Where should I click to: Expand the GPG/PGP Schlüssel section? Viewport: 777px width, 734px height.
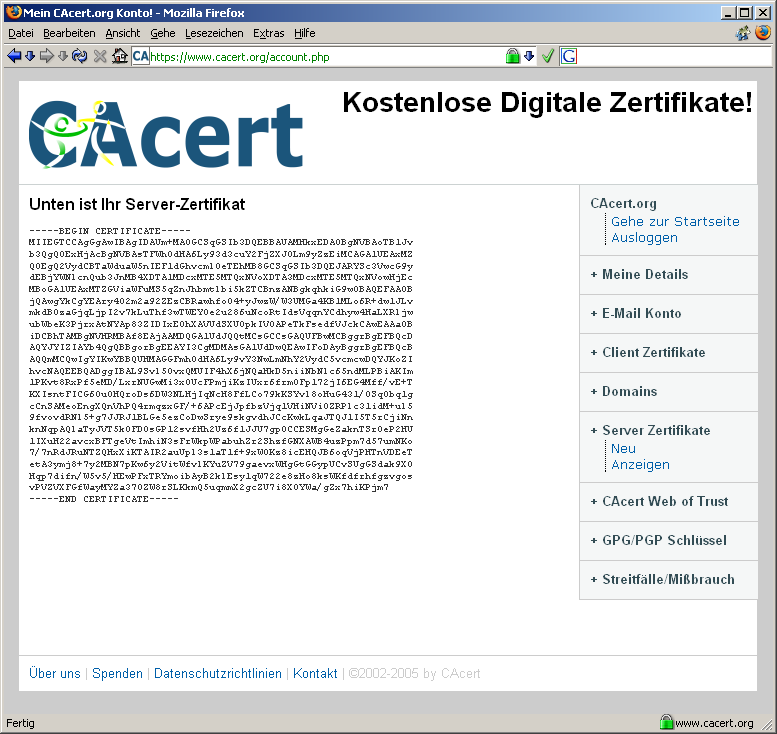(659, 540)
